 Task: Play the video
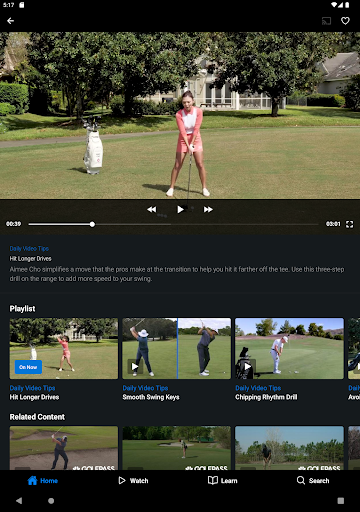(180, 209)
